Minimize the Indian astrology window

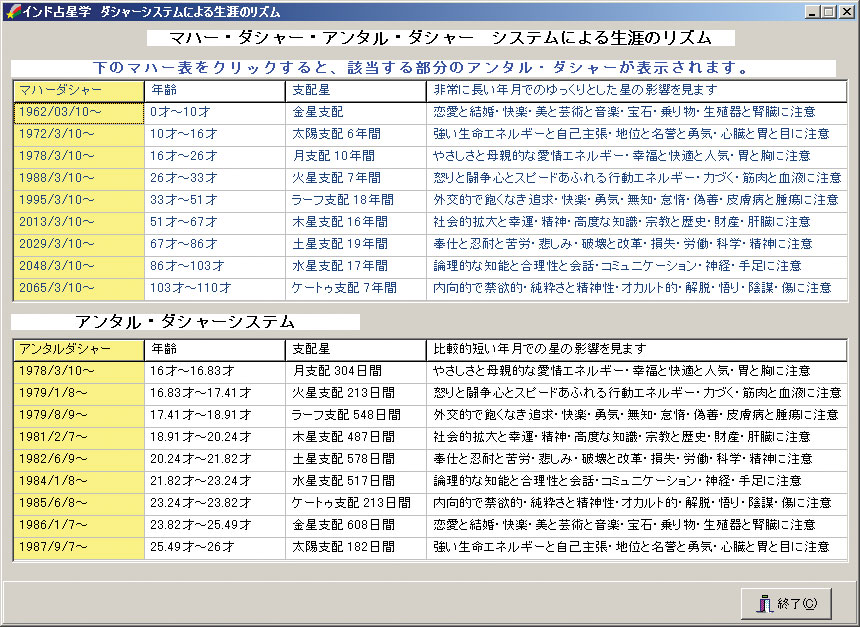point(814,12)
